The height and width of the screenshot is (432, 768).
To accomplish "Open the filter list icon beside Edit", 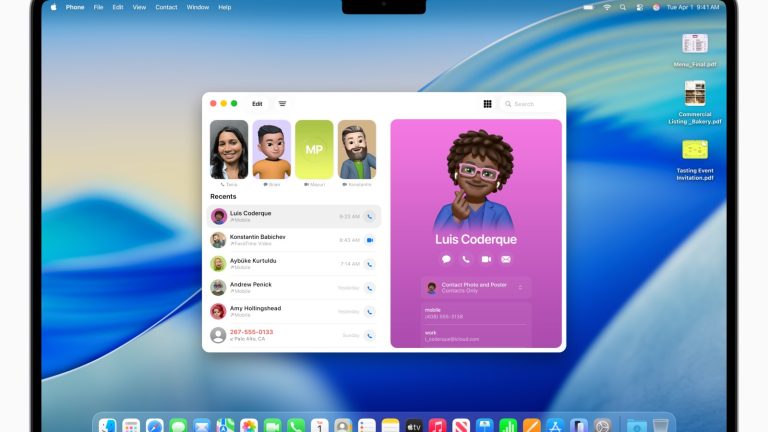I will (282, 104).
